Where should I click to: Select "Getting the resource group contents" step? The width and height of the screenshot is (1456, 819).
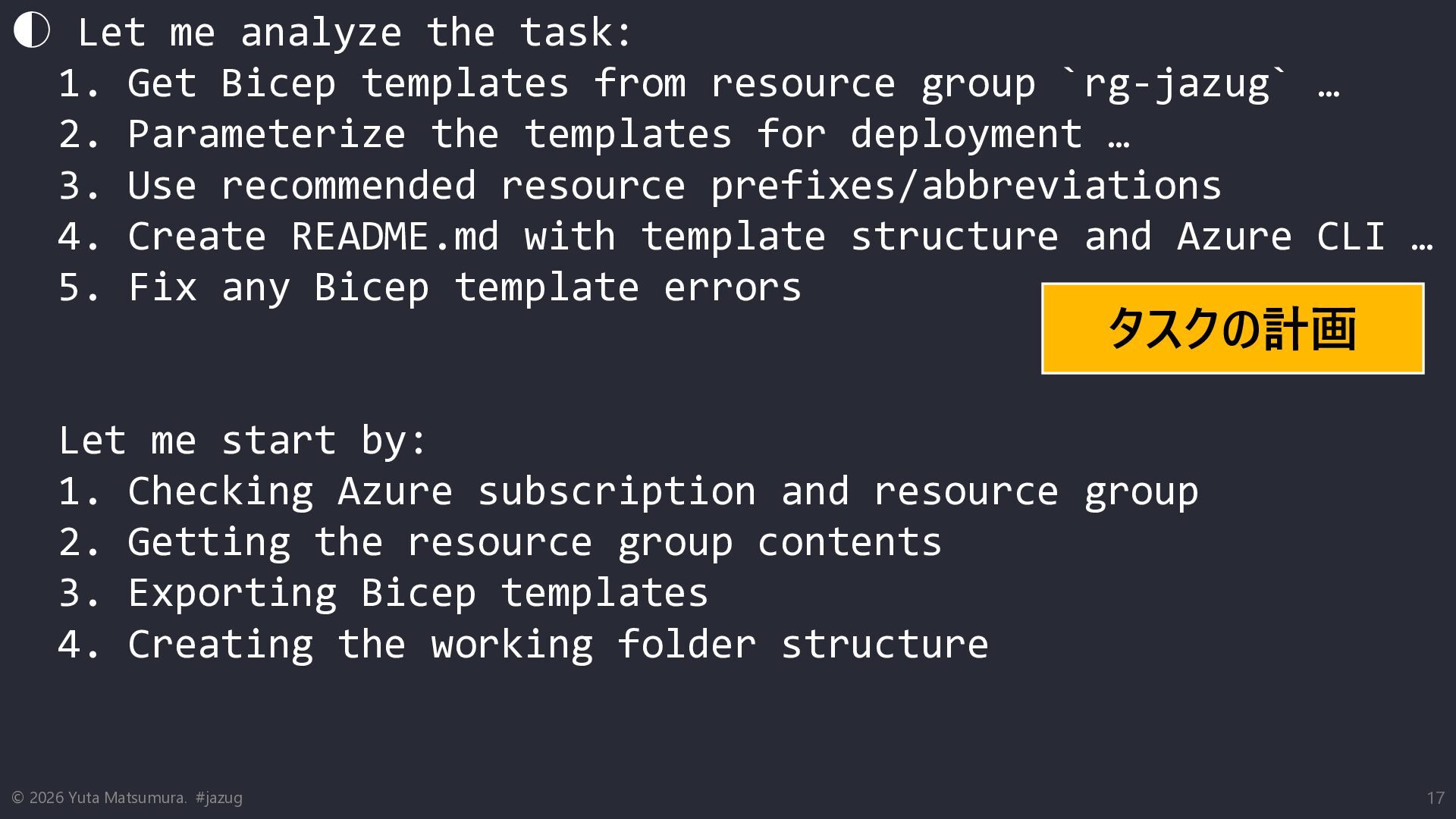click(x=534, y=542)
